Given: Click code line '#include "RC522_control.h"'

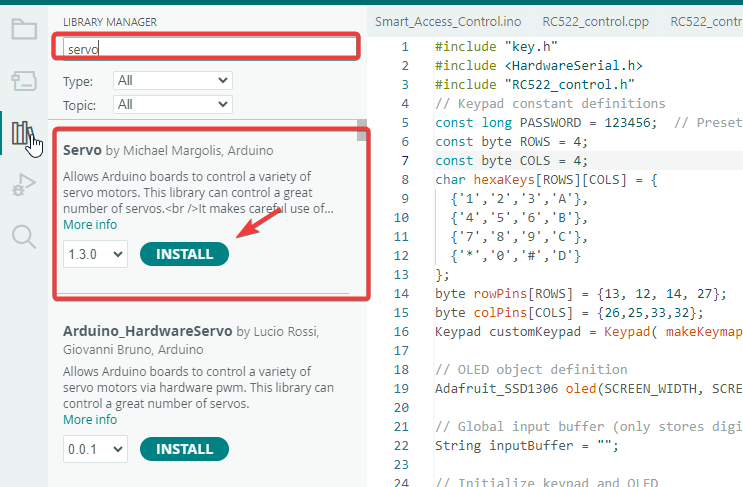Looking at the screenshot, I should (x=535, y=84).
